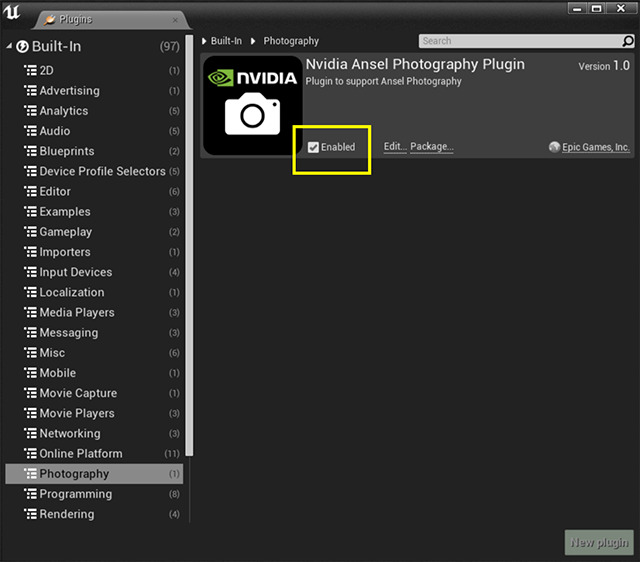Click the Built-In breadcrumb label
The height and width of the screenshot is (562, 640).
point(226,41)
